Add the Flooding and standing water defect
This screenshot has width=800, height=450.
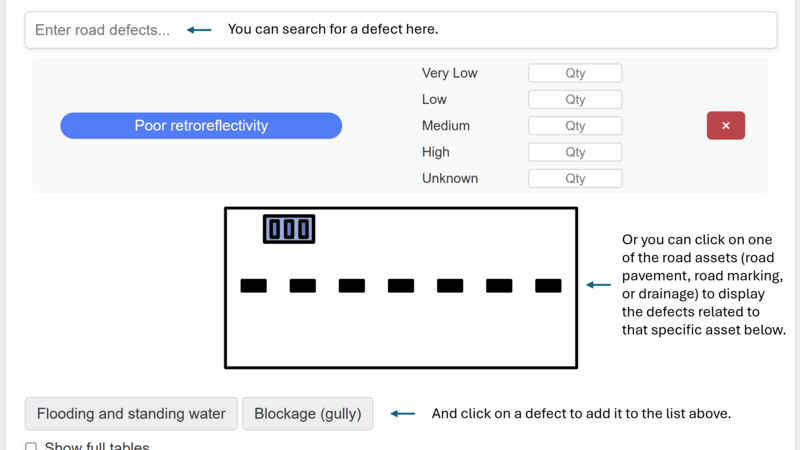point(131,414)
